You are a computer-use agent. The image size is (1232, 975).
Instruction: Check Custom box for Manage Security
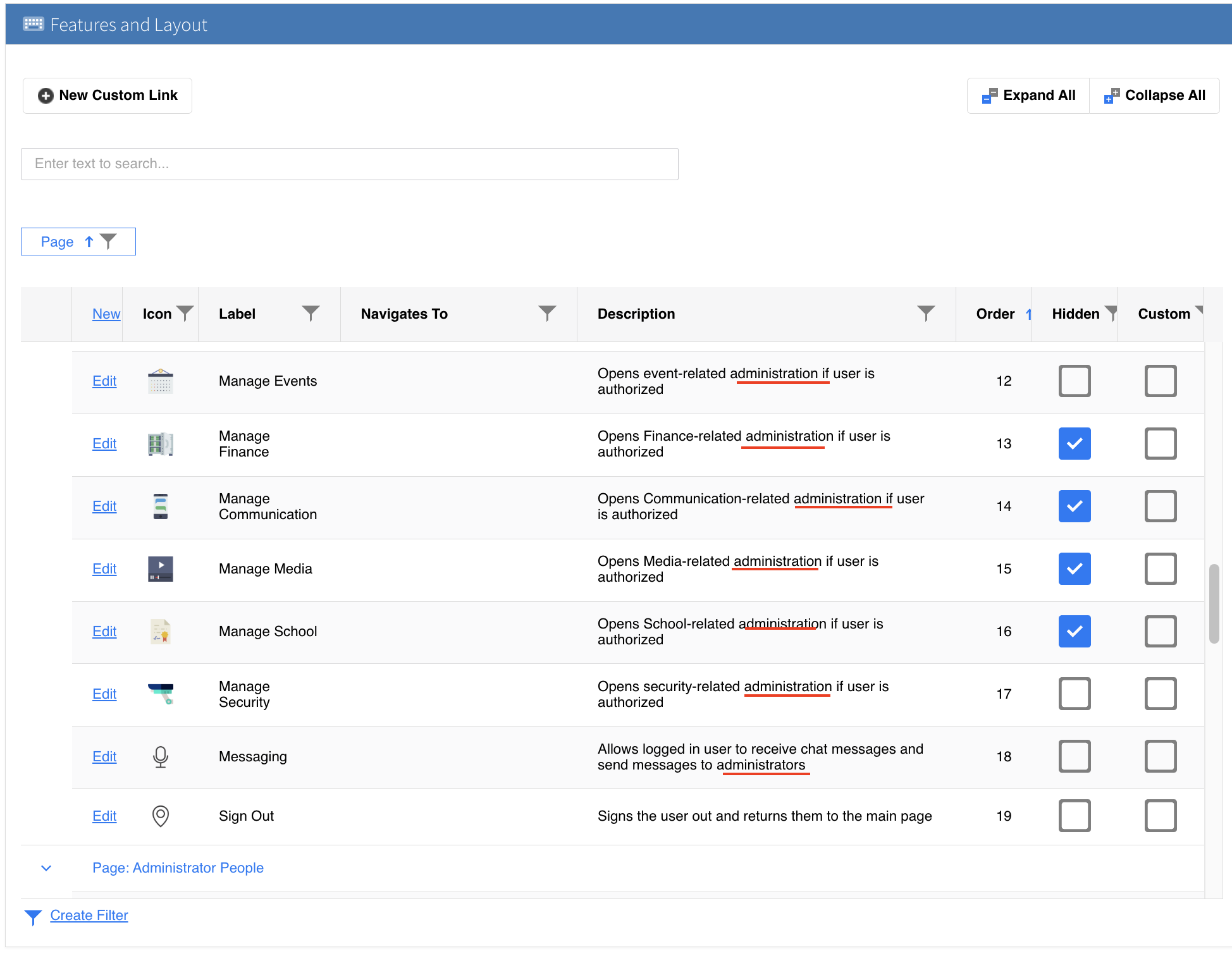[1161, 694]
